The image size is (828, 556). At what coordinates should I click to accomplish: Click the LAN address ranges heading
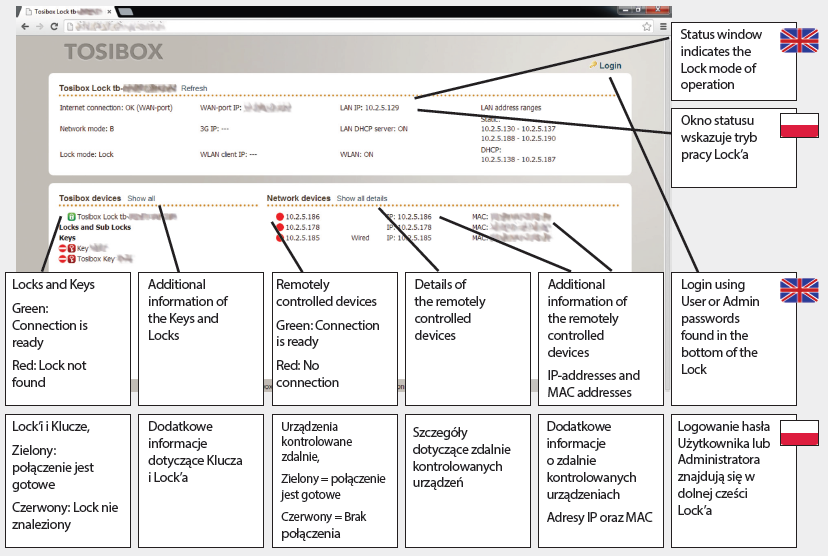point(511,108)
